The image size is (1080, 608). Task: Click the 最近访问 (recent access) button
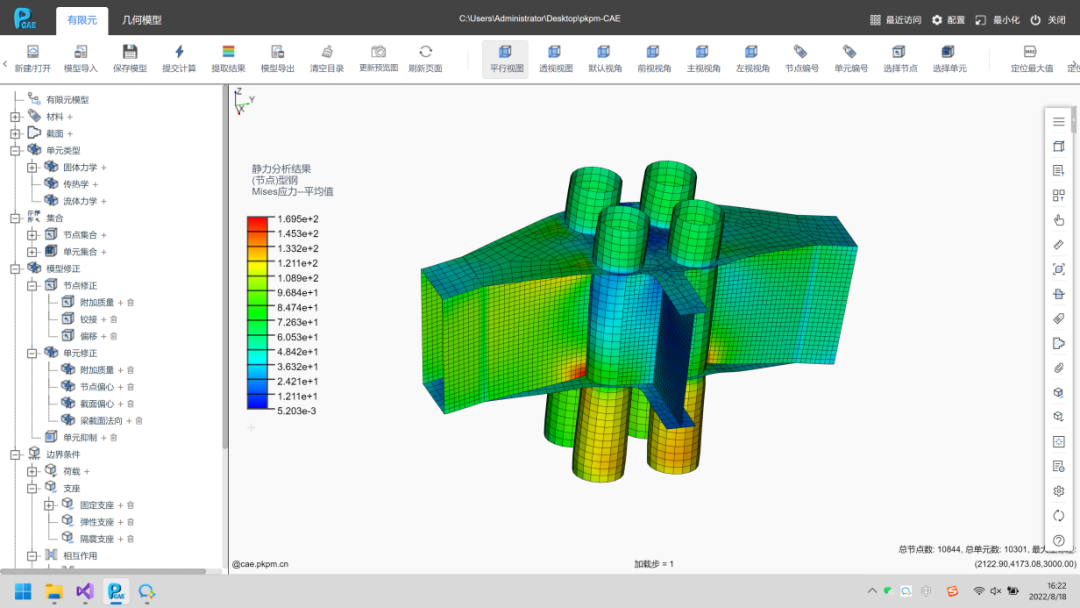[x=894, y=20]
